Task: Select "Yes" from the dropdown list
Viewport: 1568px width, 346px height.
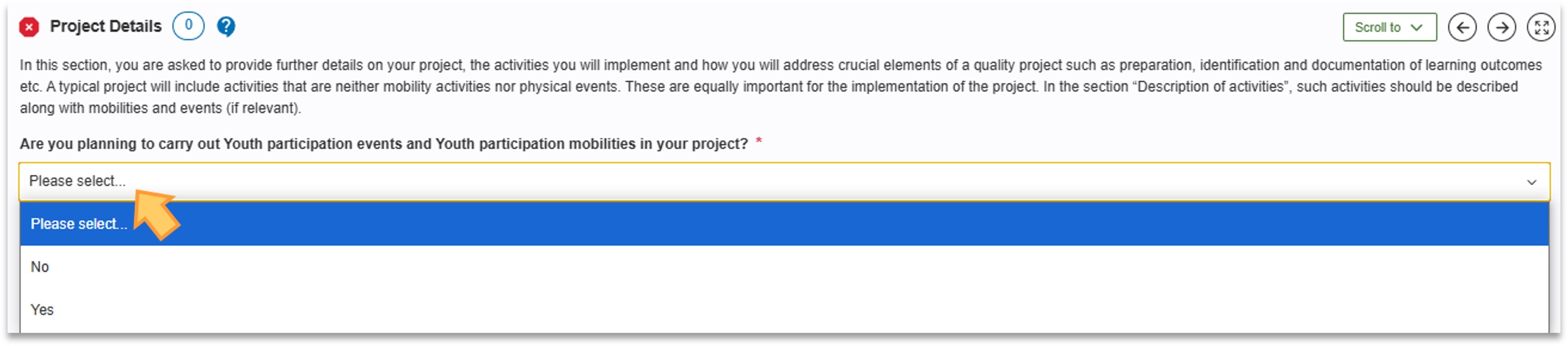Action: coord(42,309)
